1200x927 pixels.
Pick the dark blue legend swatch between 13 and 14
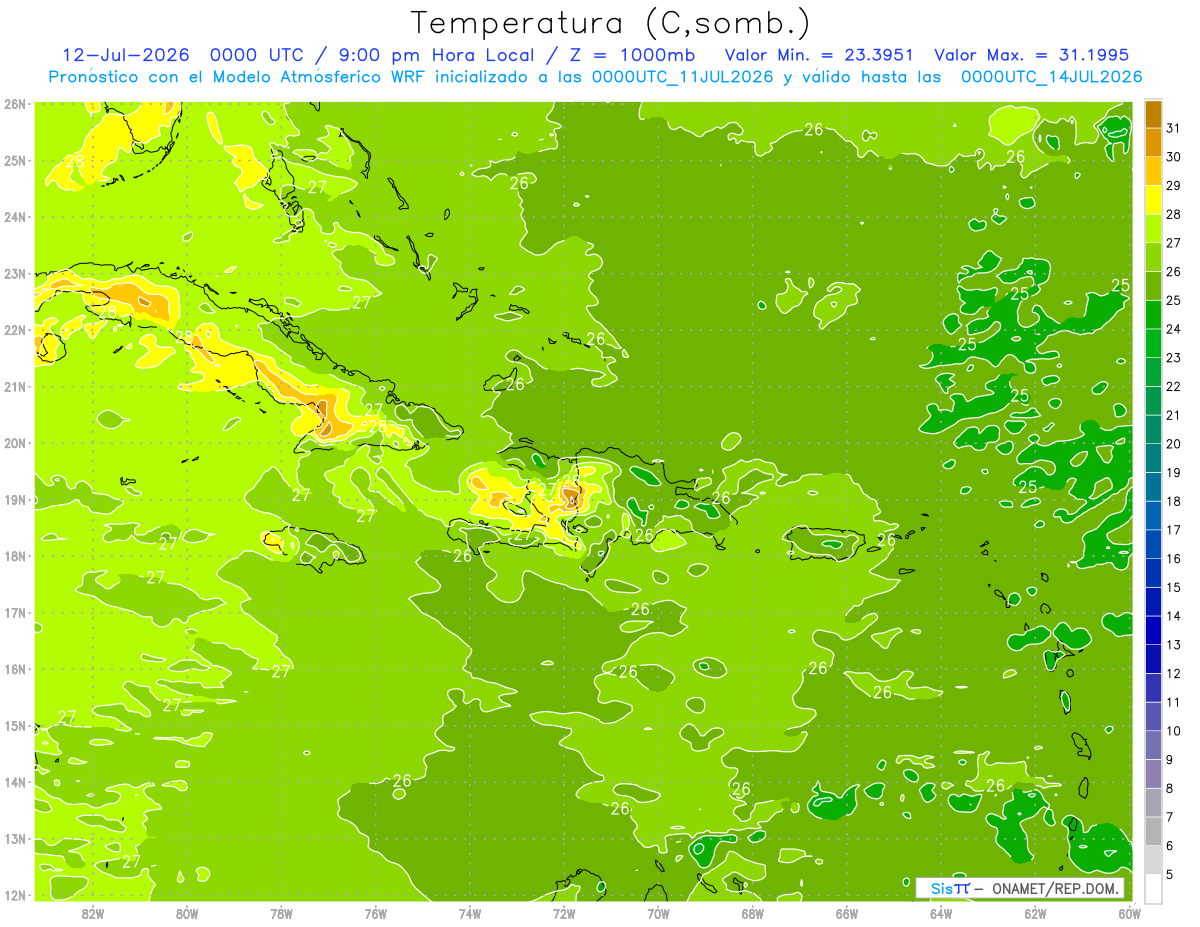[x=1153, y=631]
